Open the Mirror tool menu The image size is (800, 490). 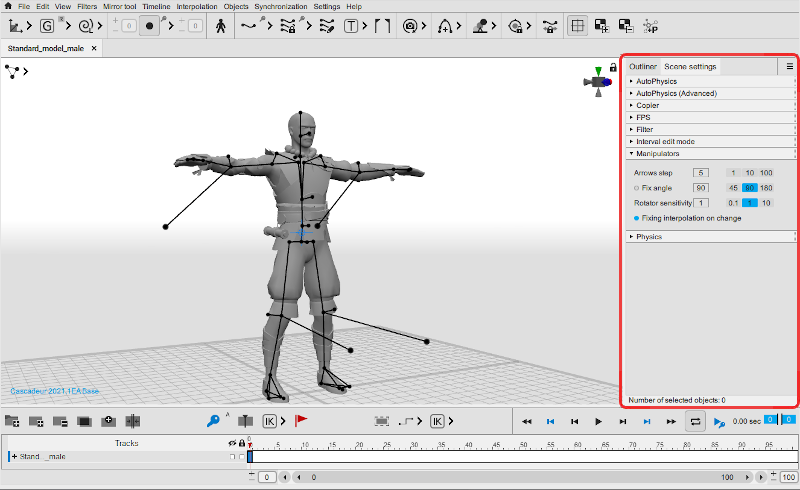pos(119,7)
